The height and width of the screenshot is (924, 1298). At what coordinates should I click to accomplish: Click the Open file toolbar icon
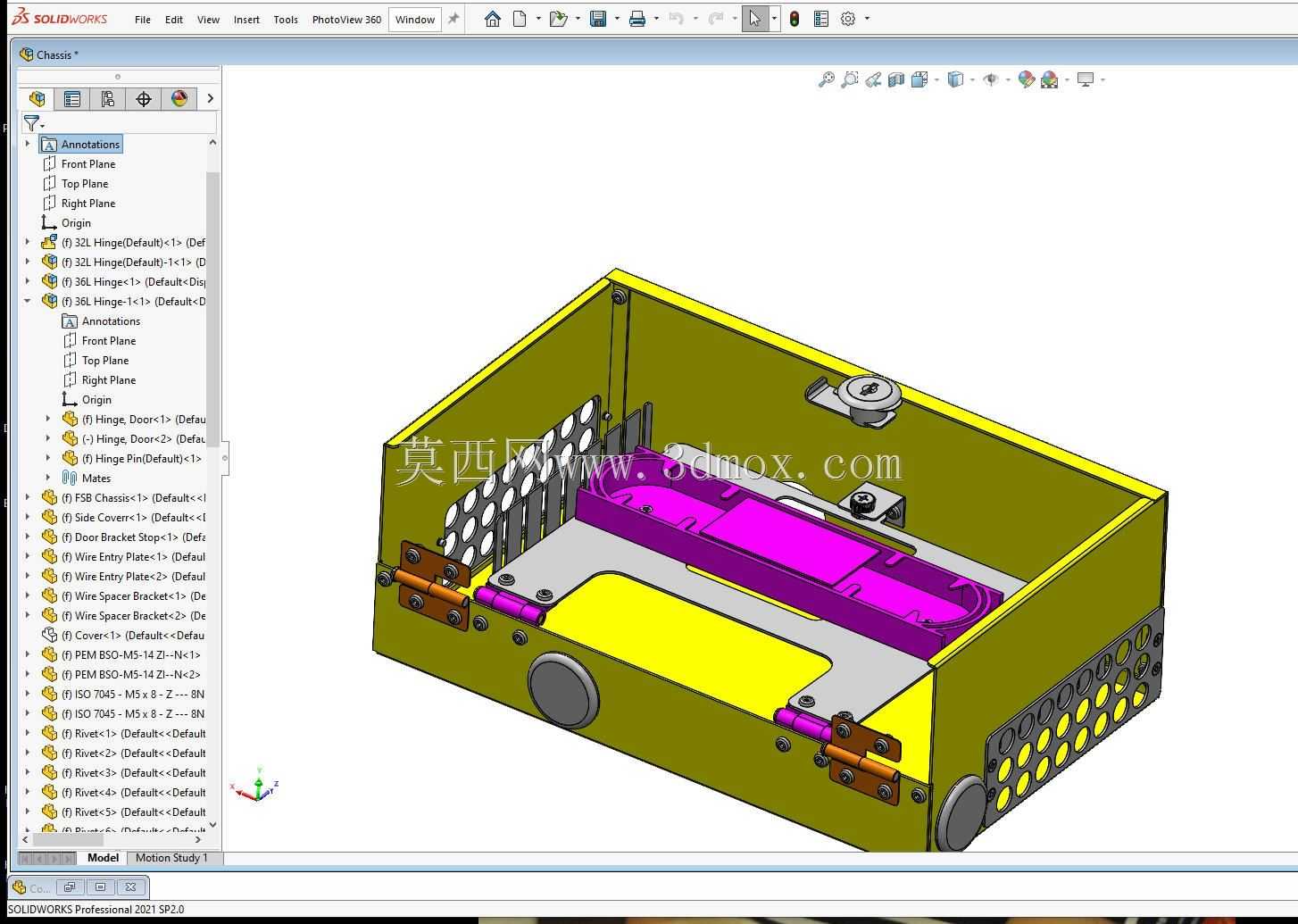pos(559,19)
